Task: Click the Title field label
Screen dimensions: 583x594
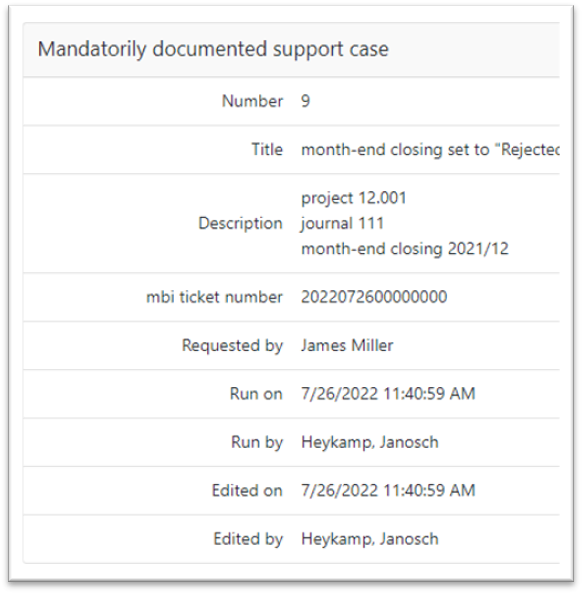Action: [x=267, y=149]
